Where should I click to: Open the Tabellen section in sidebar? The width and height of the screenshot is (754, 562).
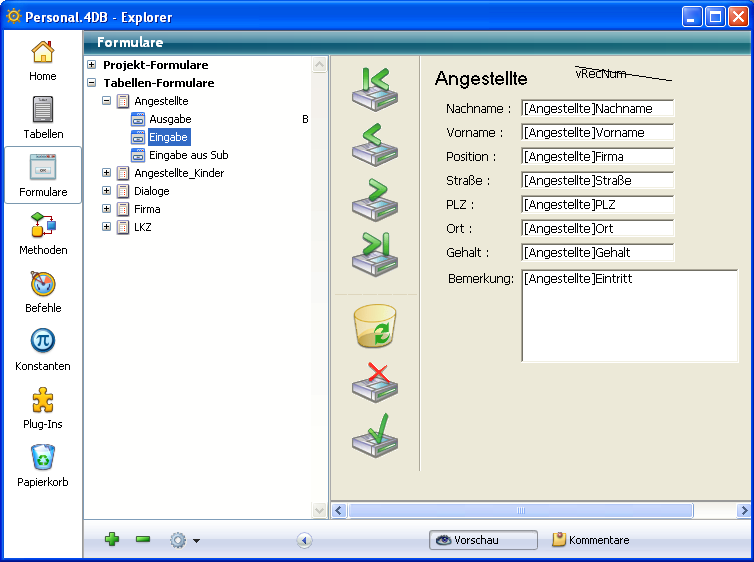coord(43,117)
